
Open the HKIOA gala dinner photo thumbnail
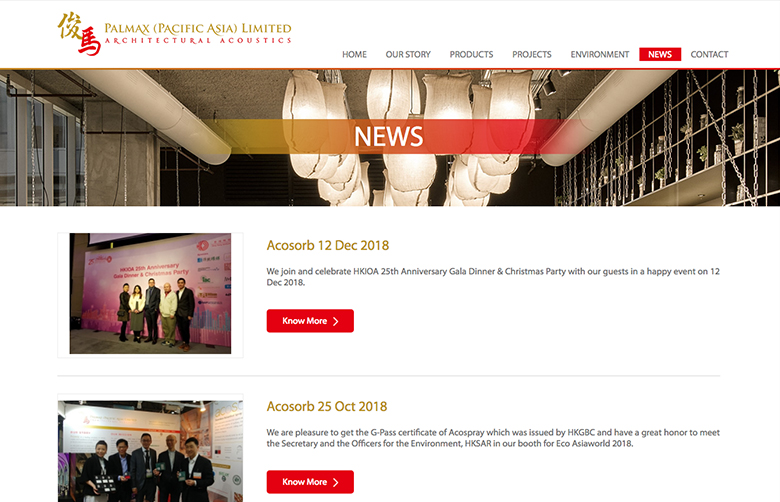150,294
